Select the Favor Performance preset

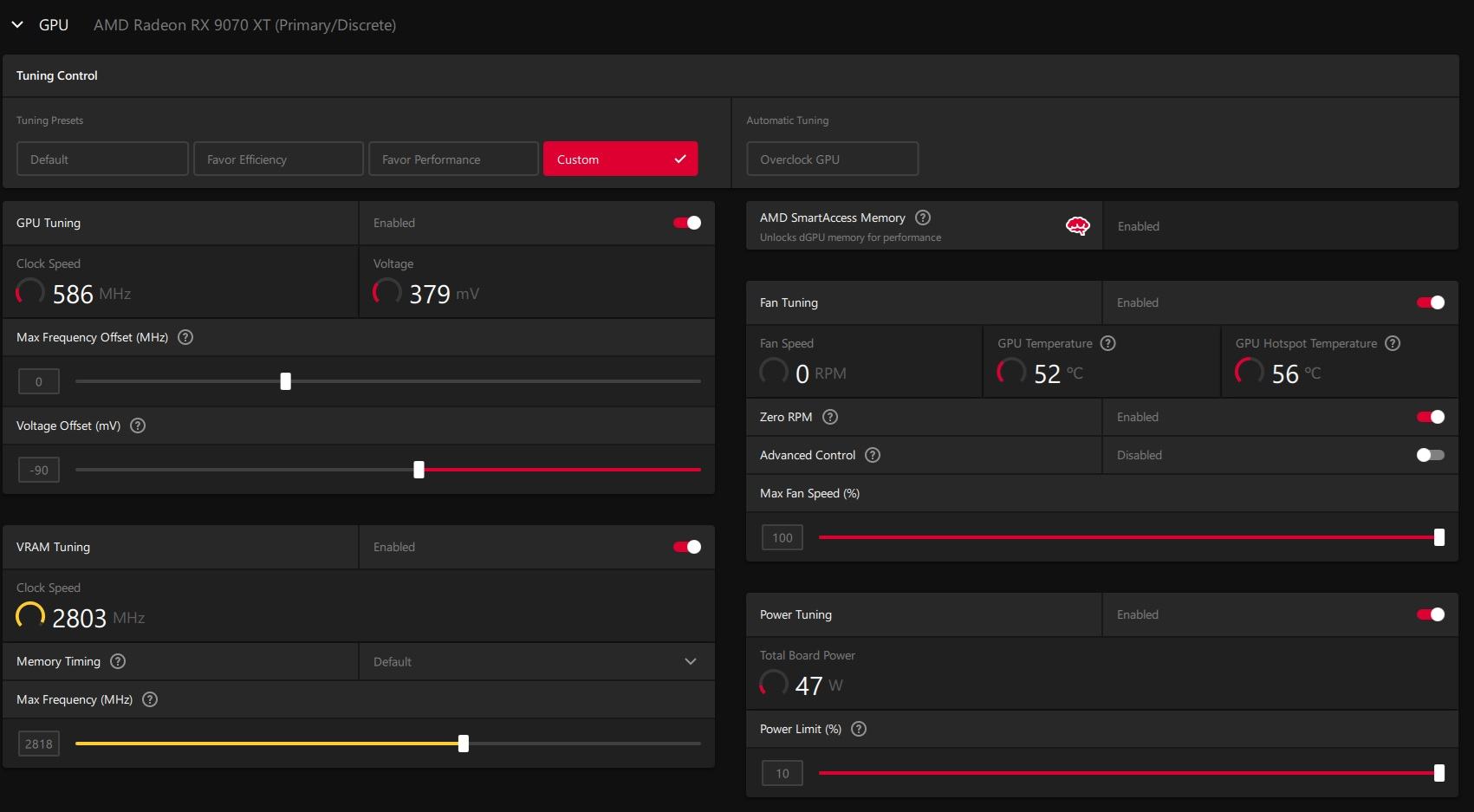(453, 159)
